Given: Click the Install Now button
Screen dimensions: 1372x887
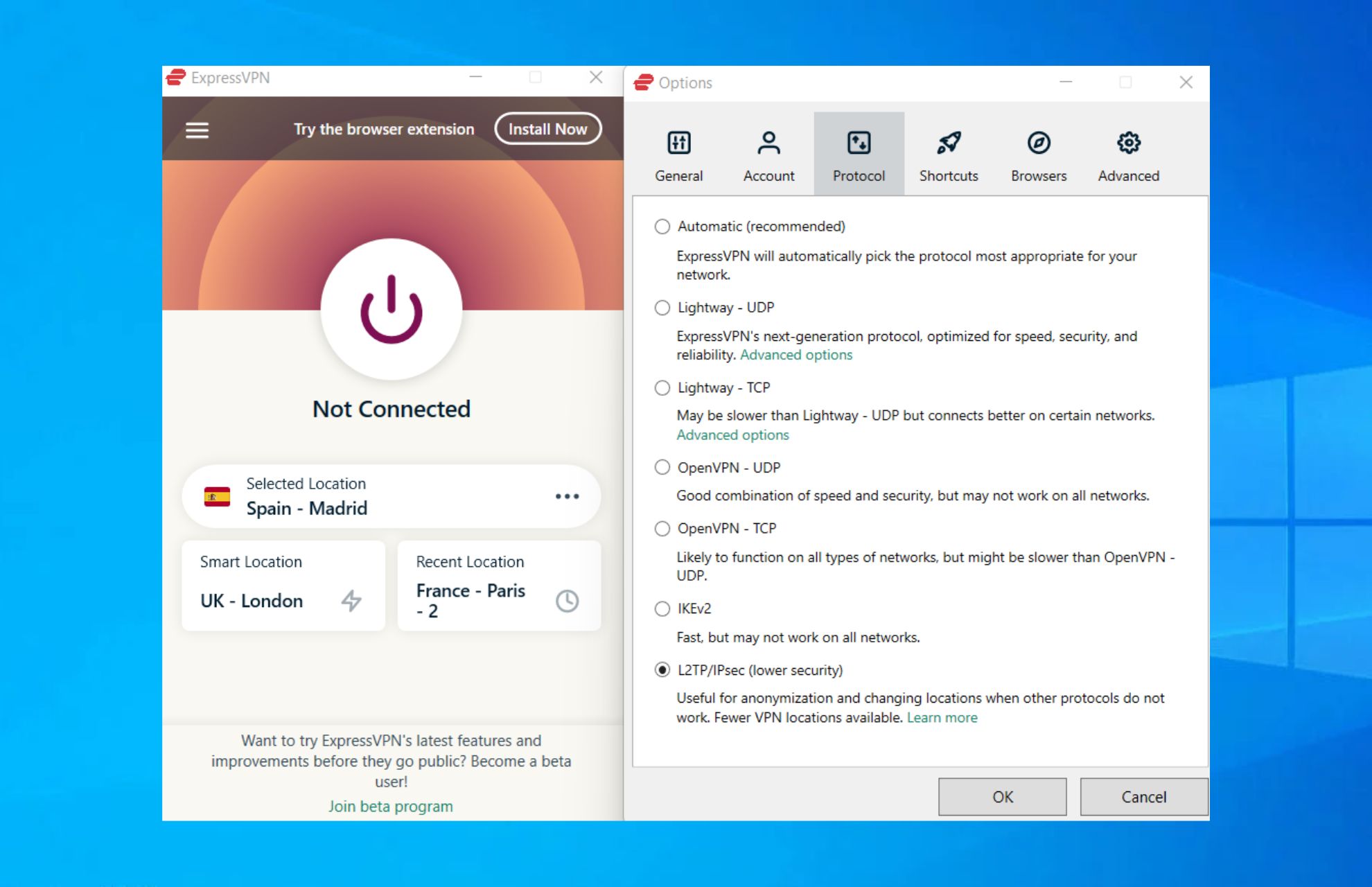Looking at the screenshot, I should point(548,129).
